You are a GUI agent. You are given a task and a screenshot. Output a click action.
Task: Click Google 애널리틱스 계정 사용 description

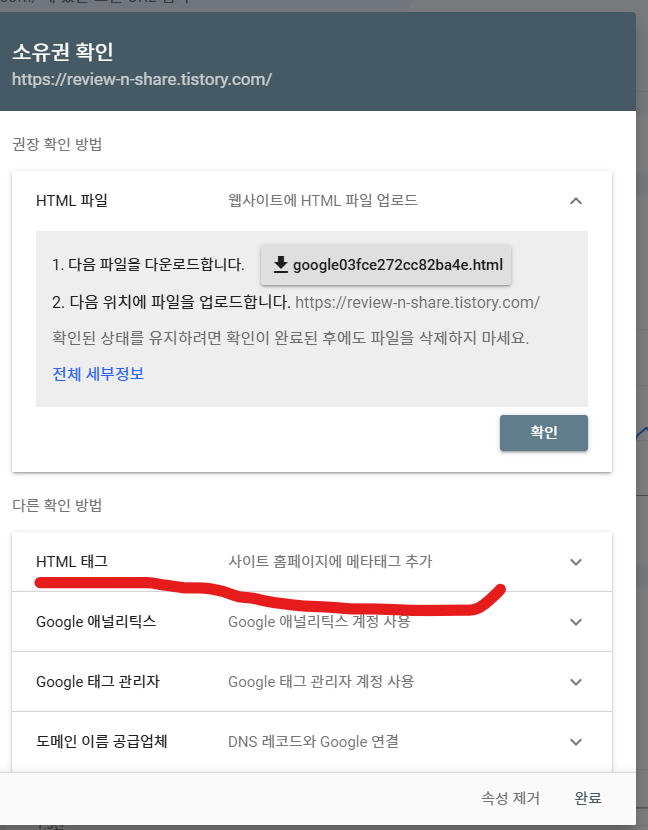coord(319,621)
